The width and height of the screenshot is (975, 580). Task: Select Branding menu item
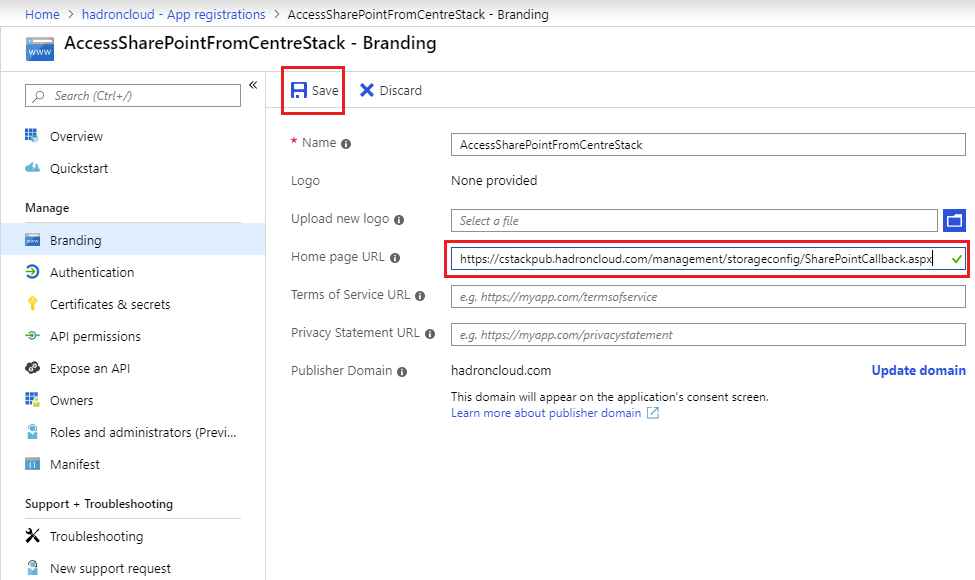tap(133, 240)
